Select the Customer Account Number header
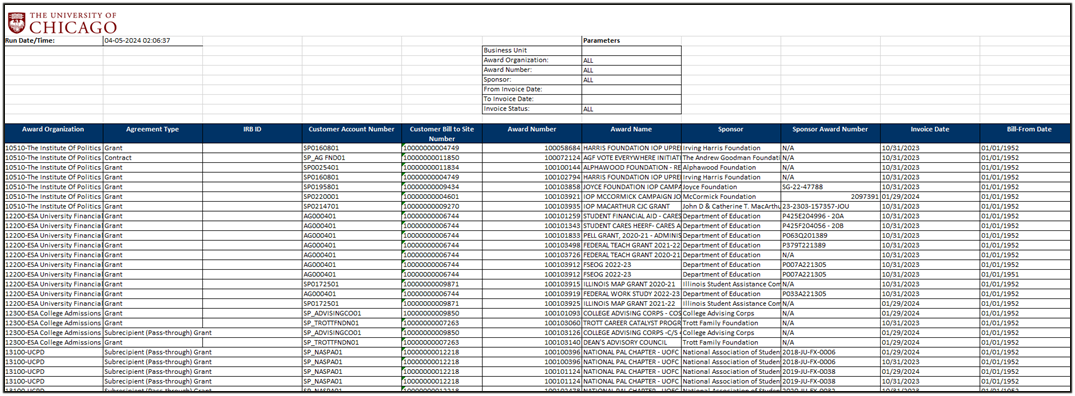The image size is (1075, 396). pyautogui.click(x=352, y=129)
